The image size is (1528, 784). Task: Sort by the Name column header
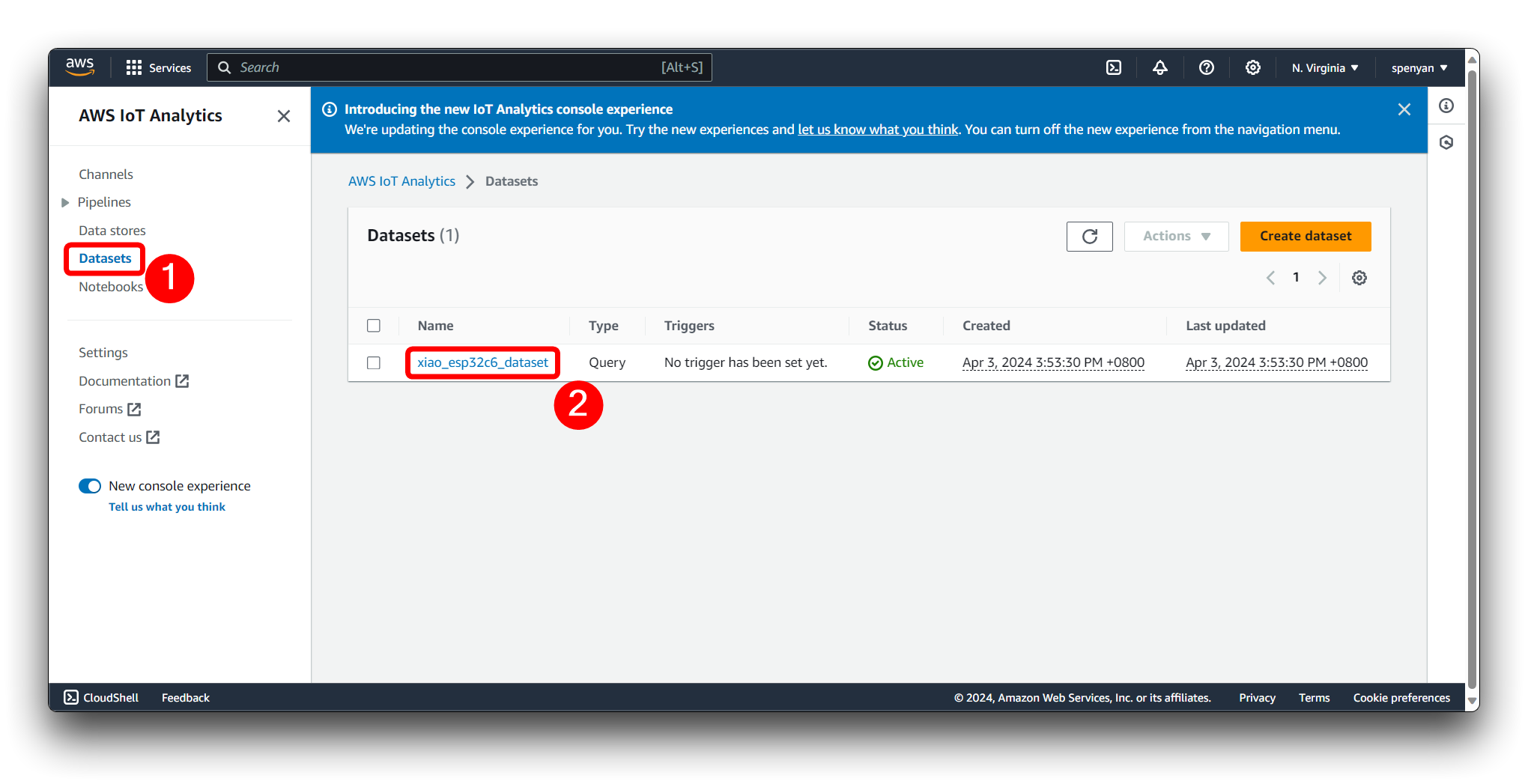click(x=435, y=326)
